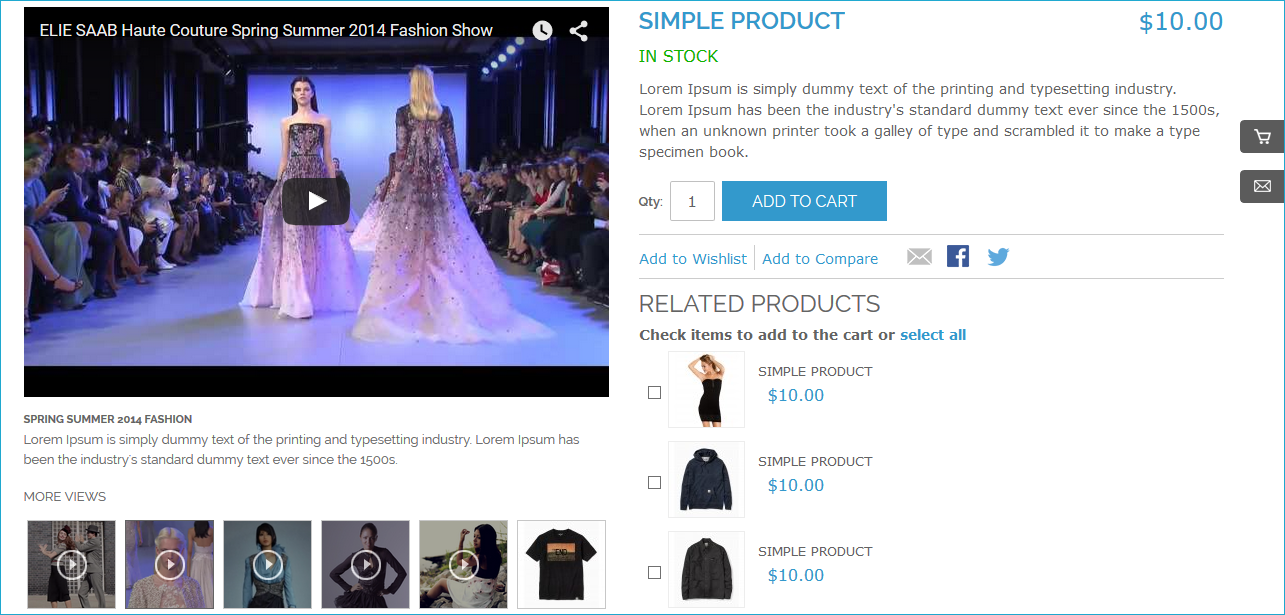Open the floating envelope icon on right edge
This screenshot has height=615, width=1285.
(1262, 186)
